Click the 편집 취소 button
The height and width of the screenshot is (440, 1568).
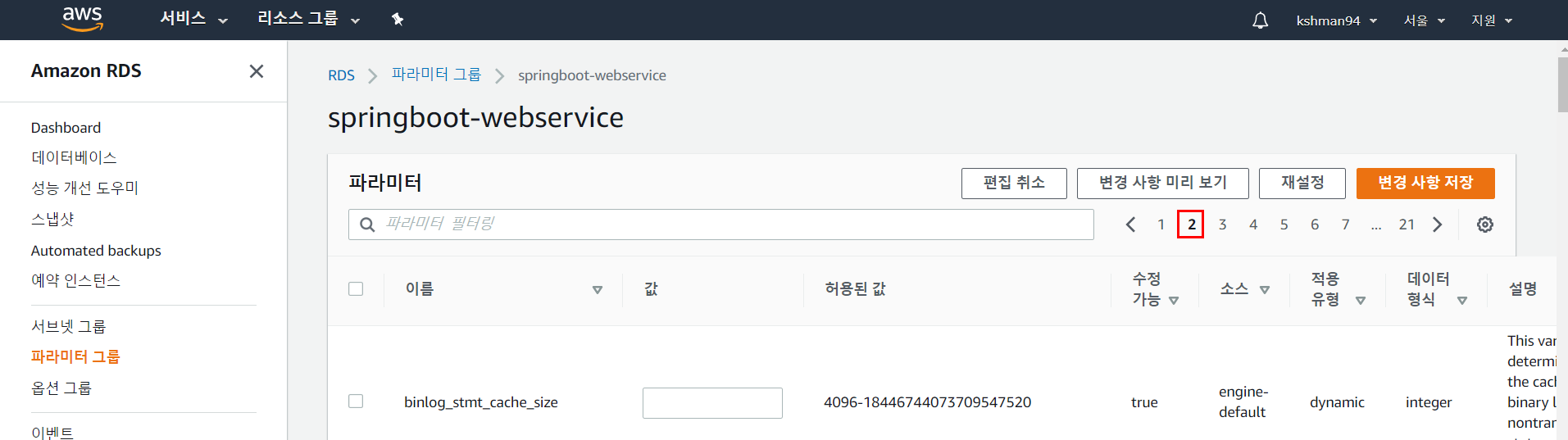point(1014,183)
